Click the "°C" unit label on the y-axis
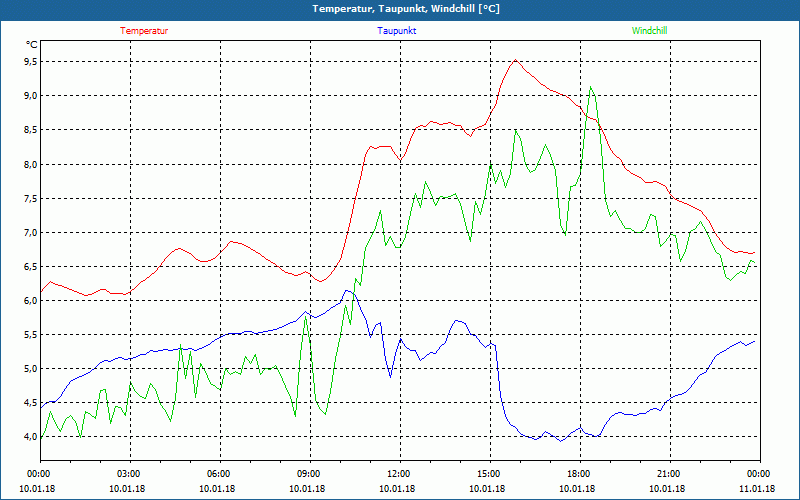 click(x=32, y=45)
